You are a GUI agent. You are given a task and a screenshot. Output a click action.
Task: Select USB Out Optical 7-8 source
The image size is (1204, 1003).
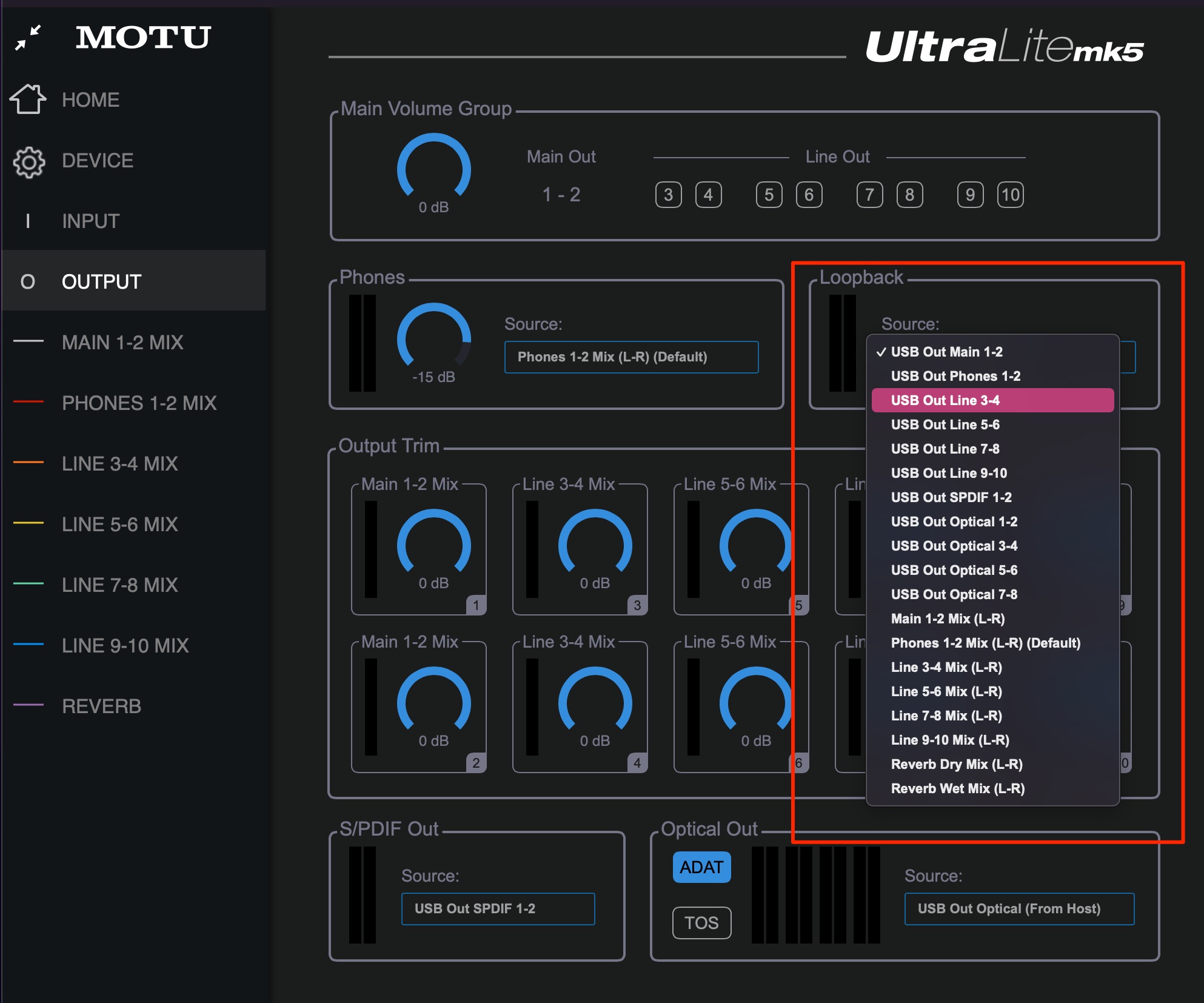tap(993, 594)
